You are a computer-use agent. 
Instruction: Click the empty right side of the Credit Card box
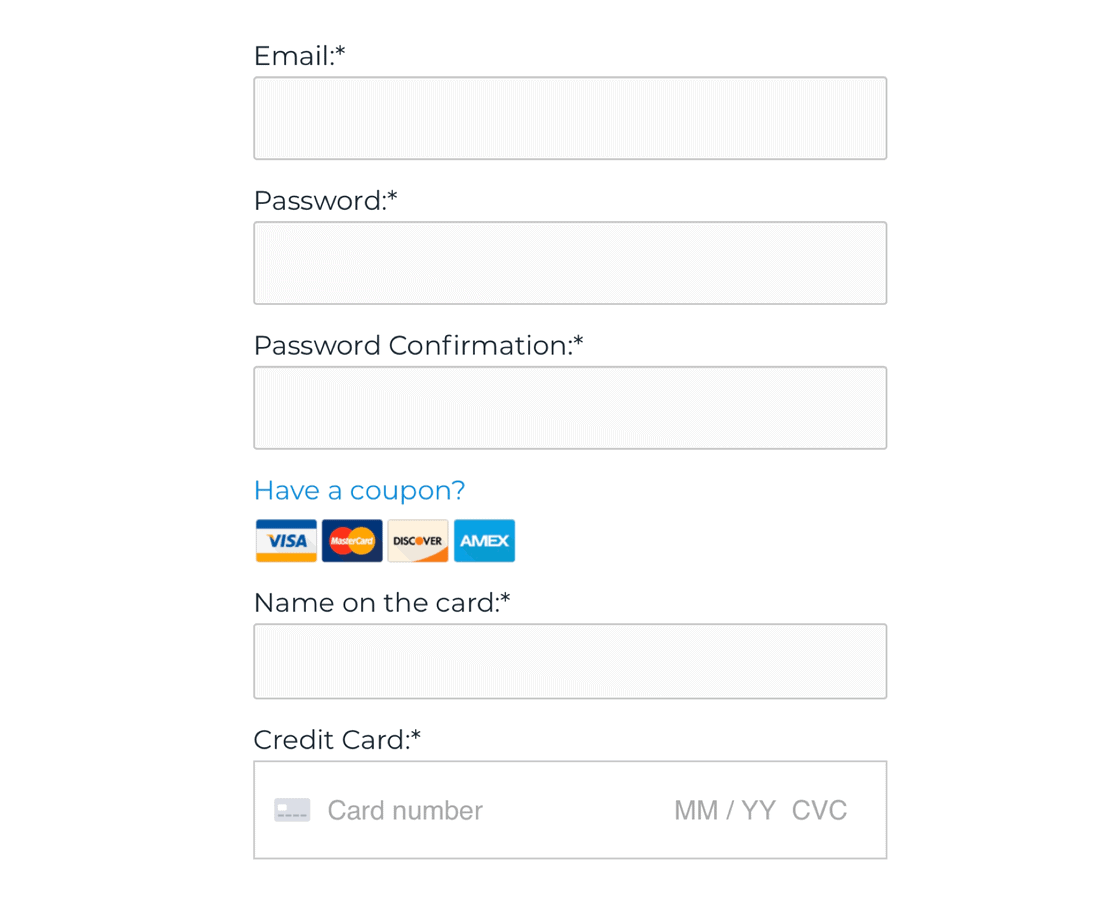point(867,809)
